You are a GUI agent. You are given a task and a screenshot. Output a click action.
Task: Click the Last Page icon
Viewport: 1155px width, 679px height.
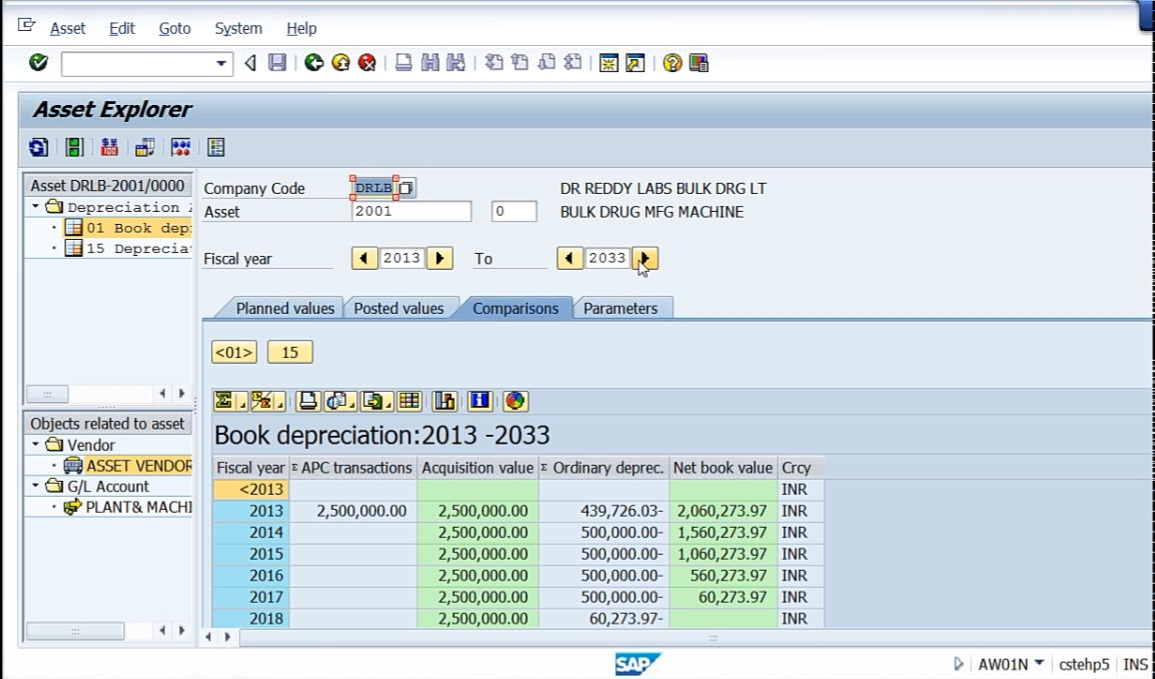572,63
